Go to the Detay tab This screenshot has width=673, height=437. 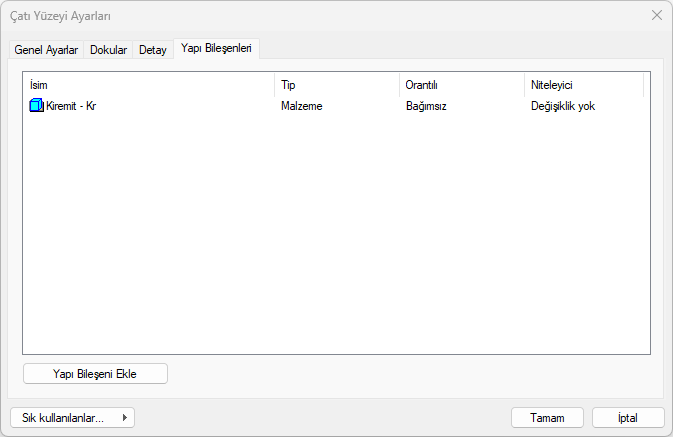152,50
